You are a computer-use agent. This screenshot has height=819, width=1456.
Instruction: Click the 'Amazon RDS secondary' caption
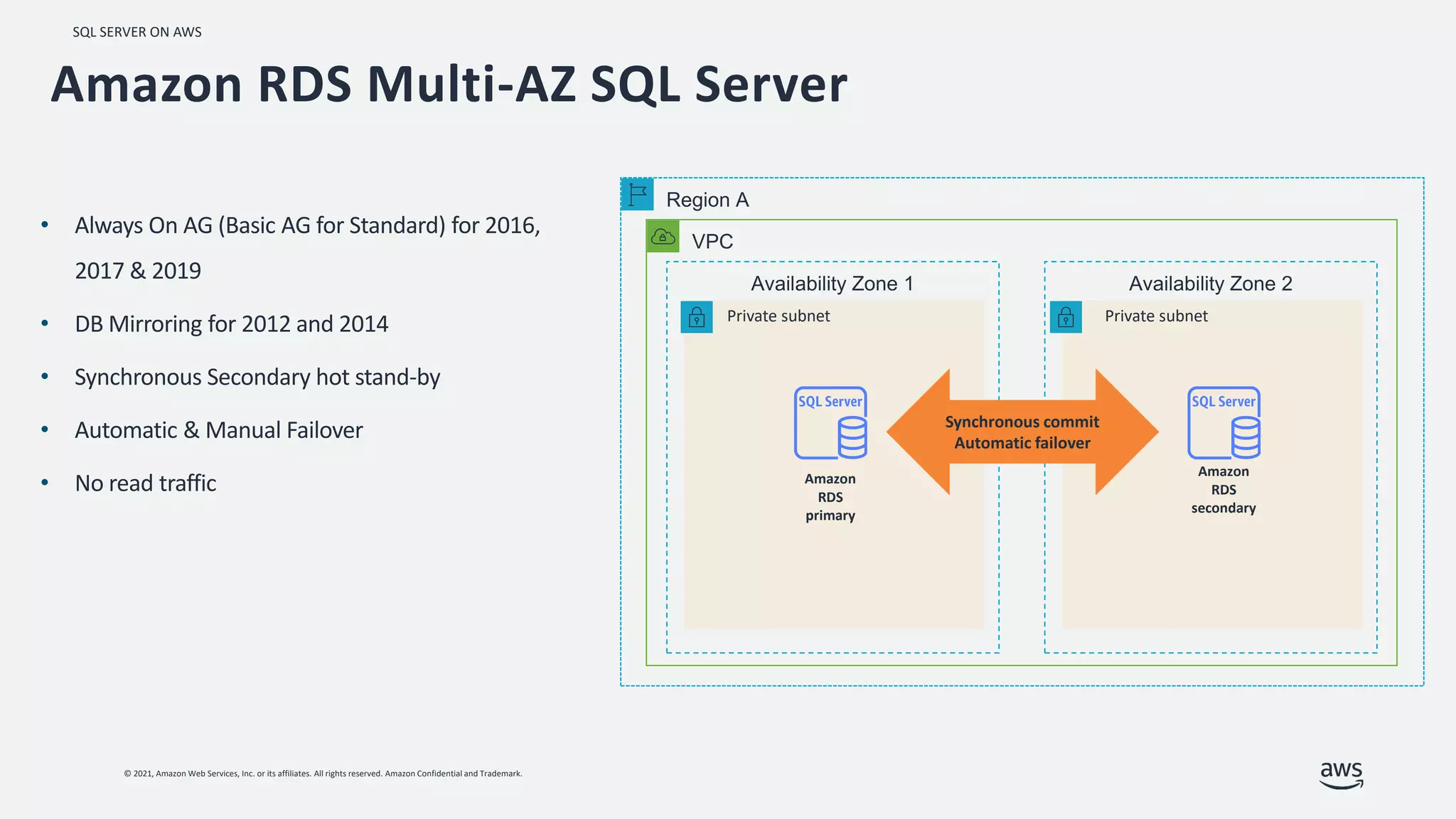[x=1224, y=490]
